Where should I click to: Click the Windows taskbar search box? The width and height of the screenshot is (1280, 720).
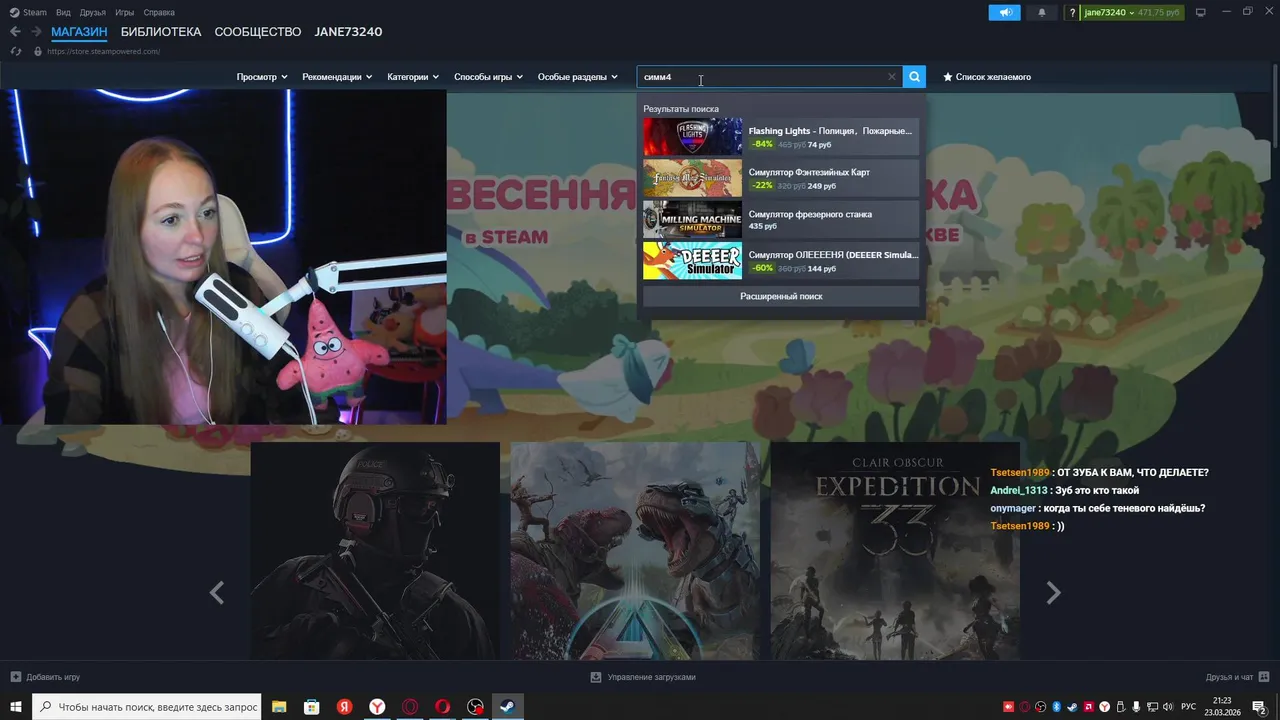[x=147, y=707]
